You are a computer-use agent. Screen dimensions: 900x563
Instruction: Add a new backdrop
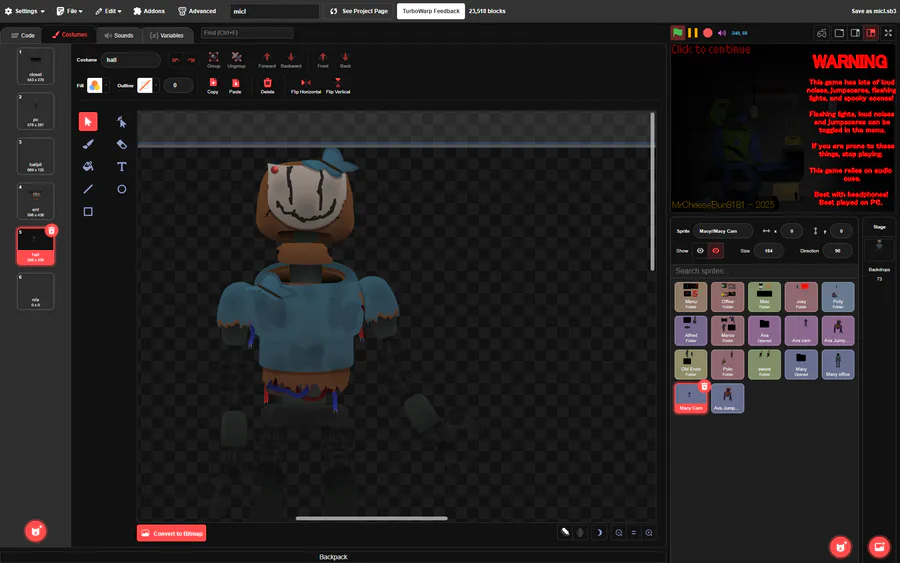[879, 547]
